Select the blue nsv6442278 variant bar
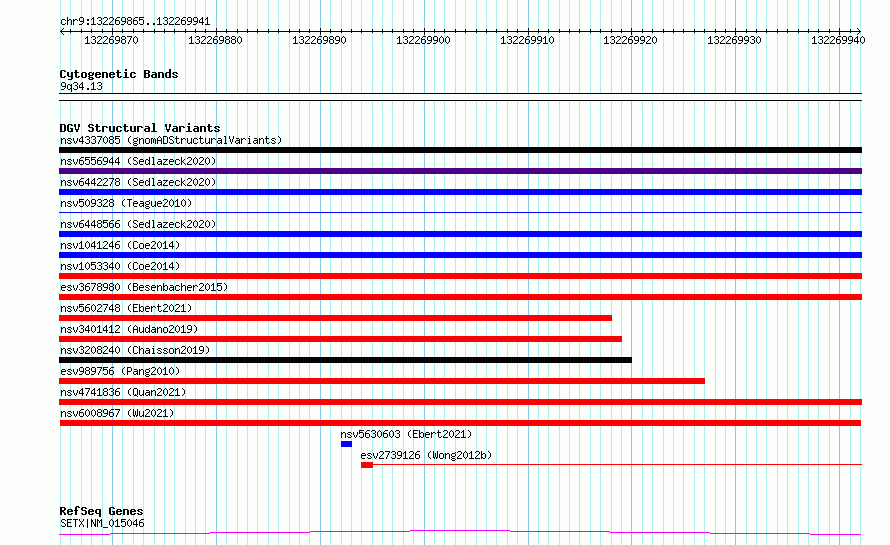Viewport: 890px width, 545px height. [460, 192]
